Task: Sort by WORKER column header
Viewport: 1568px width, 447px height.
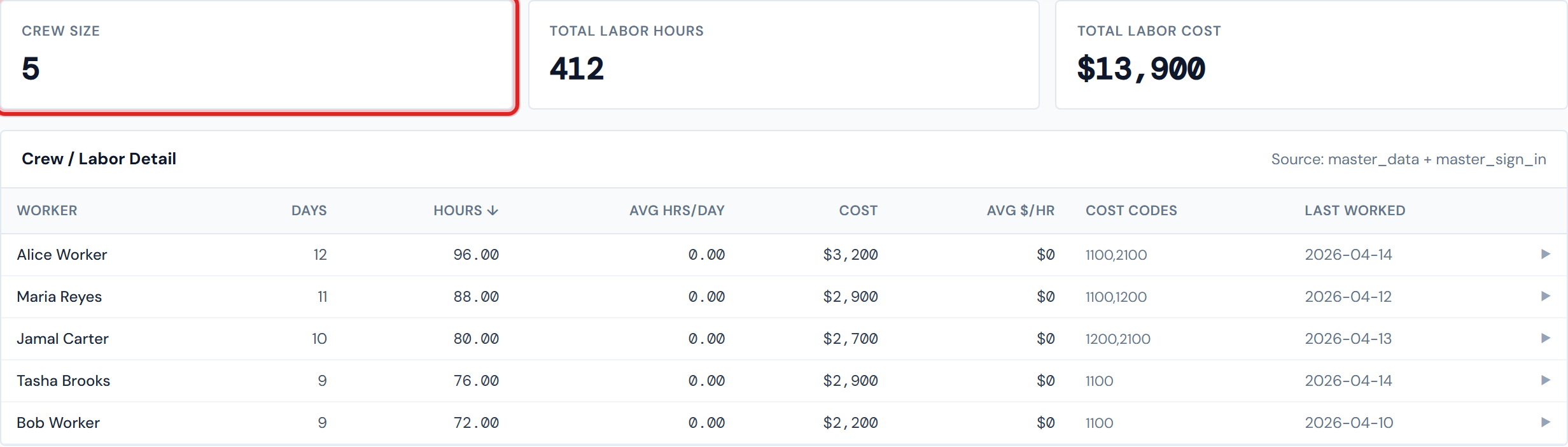Action: coord(47,210)
